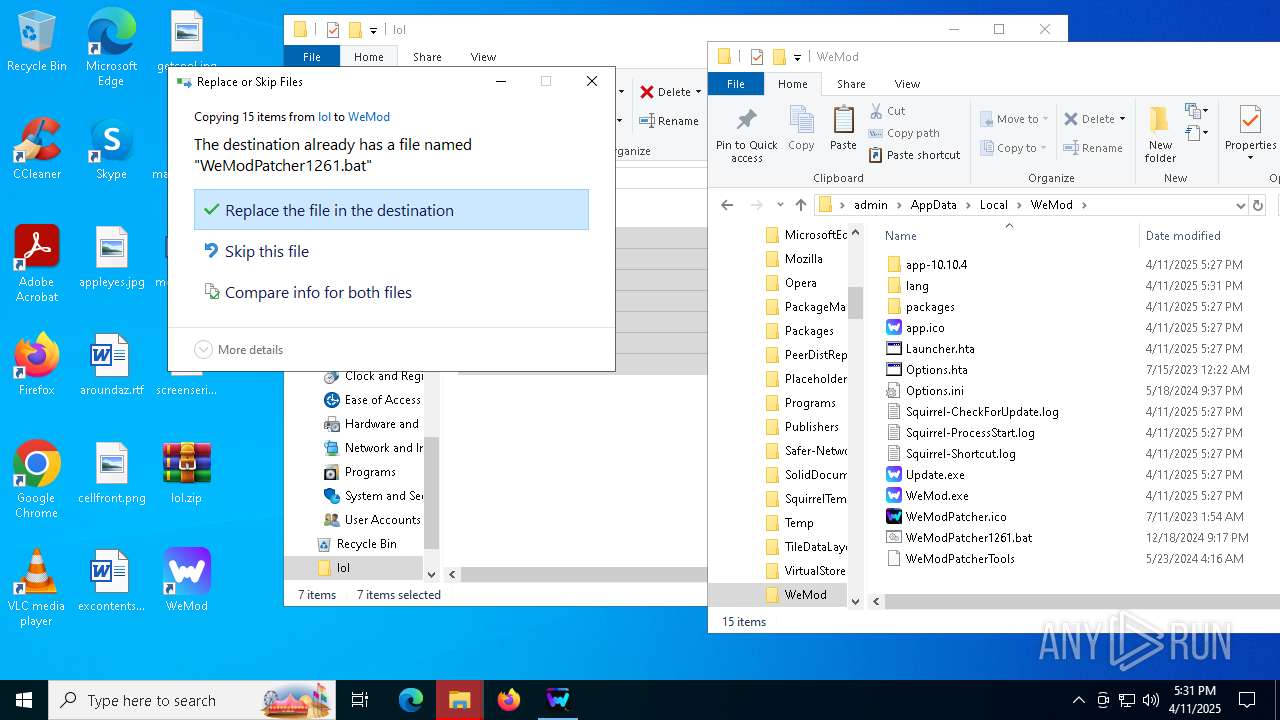
Task: Create a New folder in WeMod window
Action: 1160,134
